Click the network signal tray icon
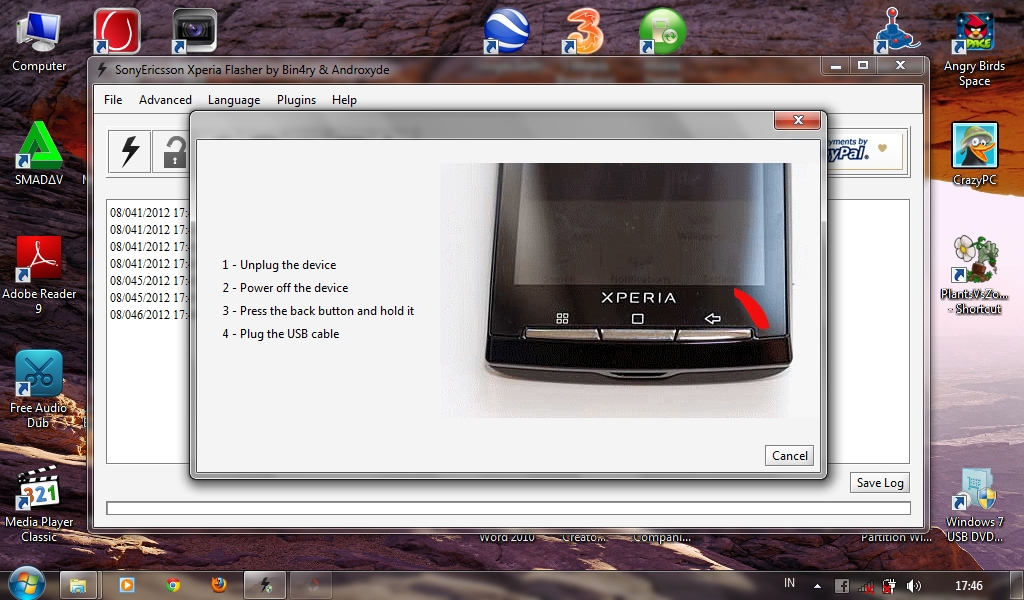Viewport: 1024px width, 600px height. [x=865, y=586]
